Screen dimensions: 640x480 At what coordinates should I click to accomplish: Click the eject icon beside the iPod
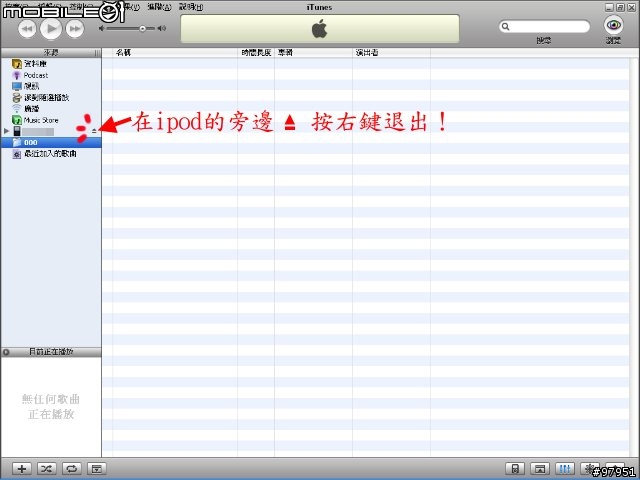coord(94,131)
